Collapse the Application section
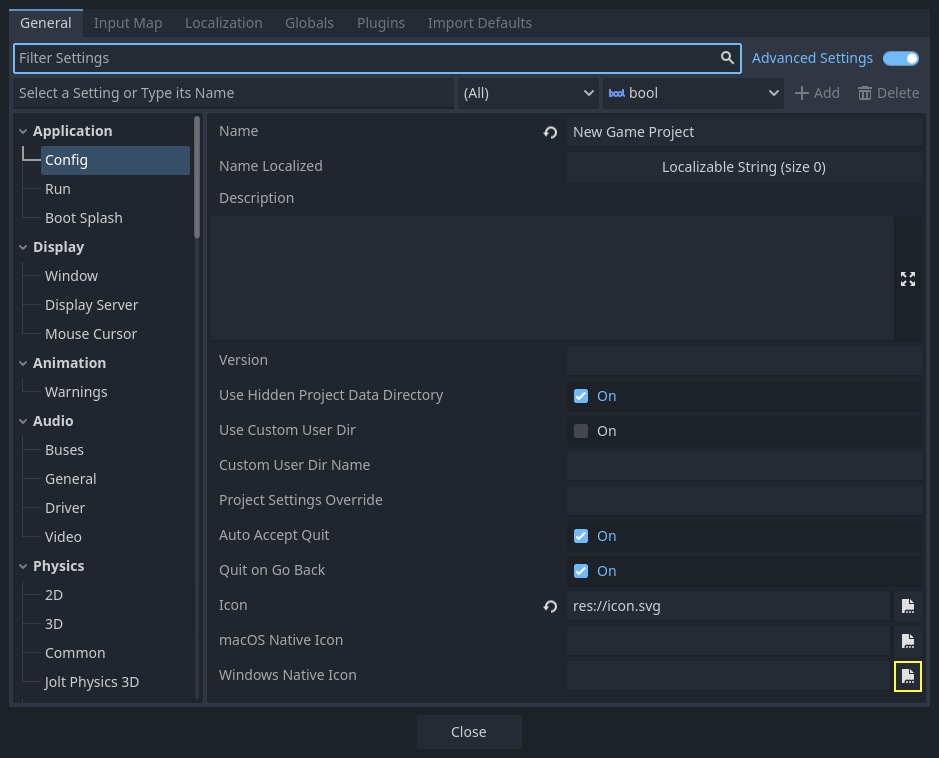Image resolution: width=939 pixels, height=758 pixels. [23, 130]
